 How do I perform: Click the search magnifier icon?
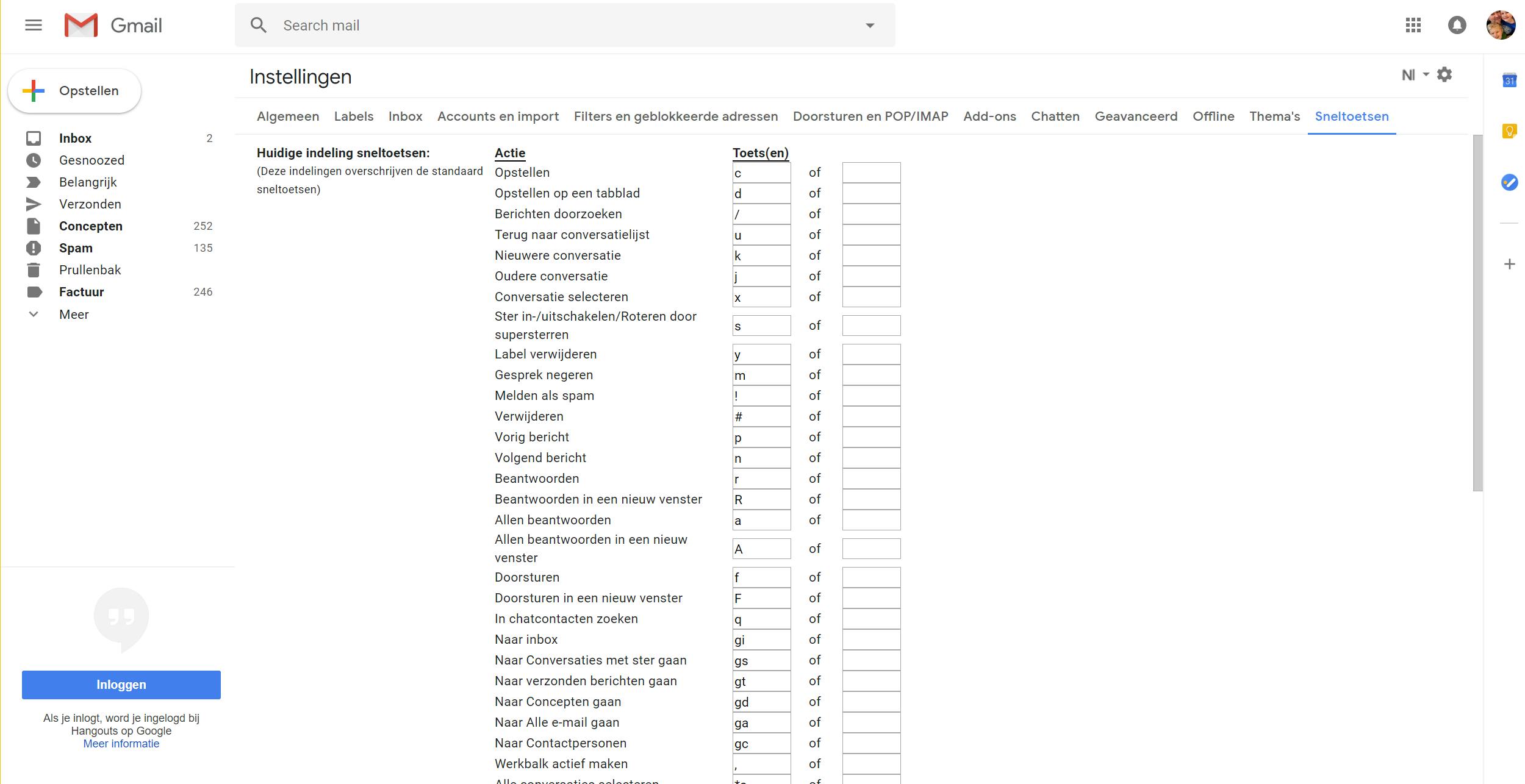coord(259,25)
